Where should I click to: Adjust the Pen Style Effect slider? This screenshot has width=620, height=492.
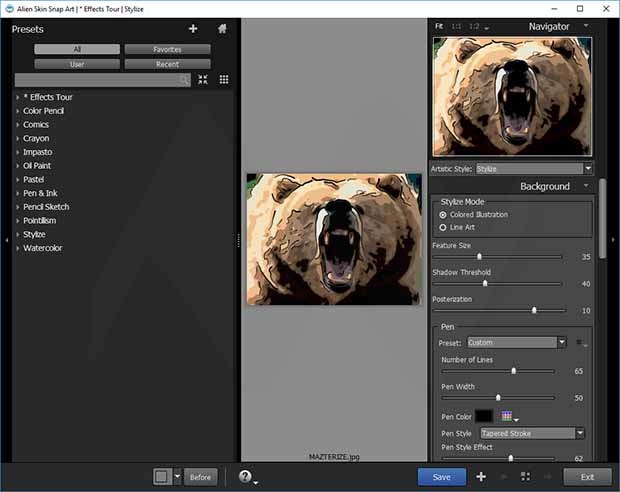pyautogui.click(x=510, y=458)
